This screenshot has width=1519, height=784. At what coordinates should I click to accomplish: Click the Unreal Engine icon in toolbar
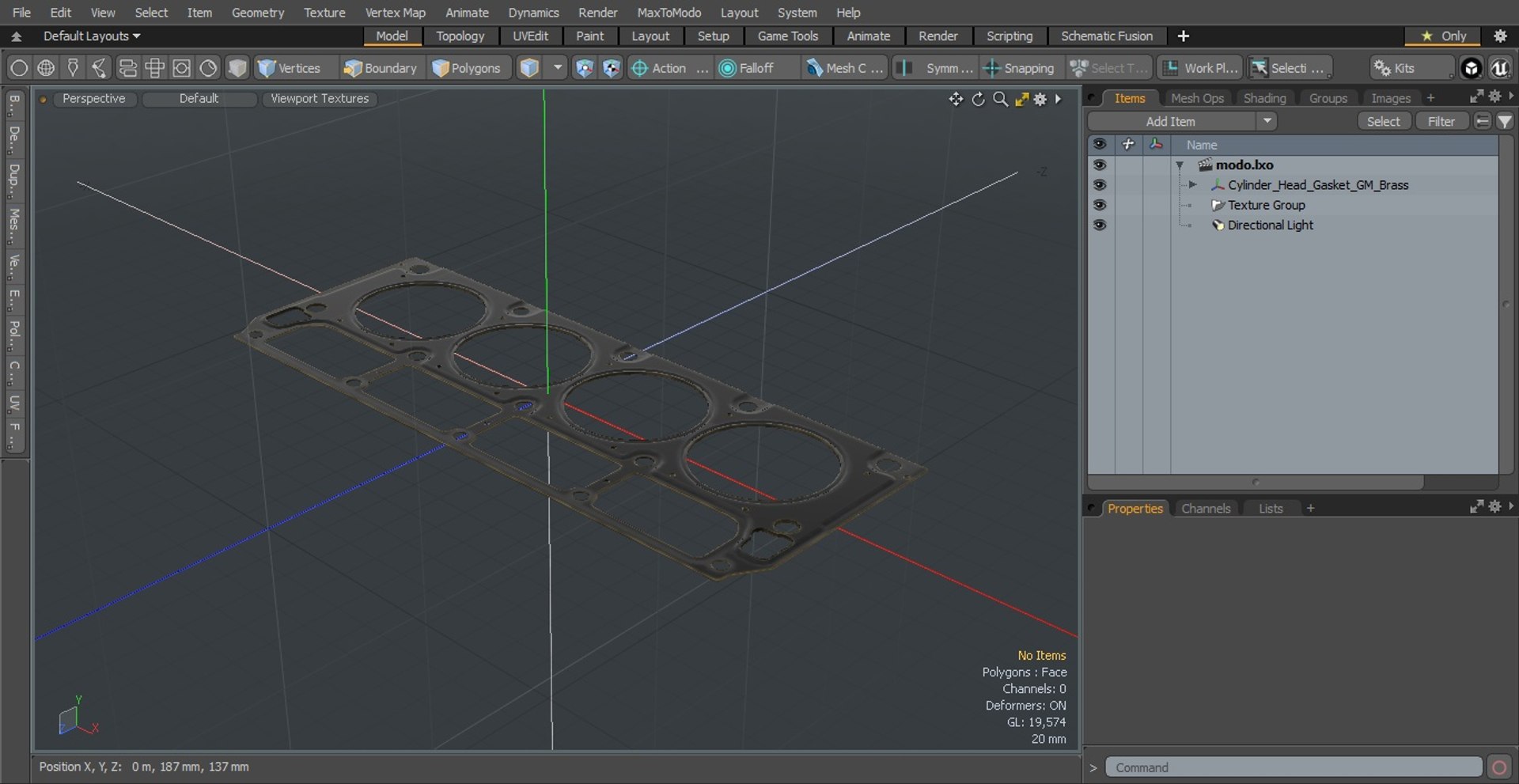1499,68
